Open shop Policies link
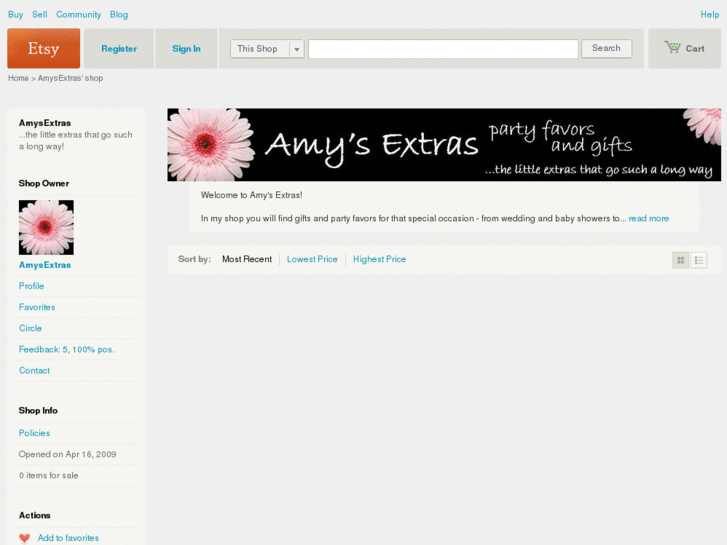 pyautogui.click(x=34, y=433)
